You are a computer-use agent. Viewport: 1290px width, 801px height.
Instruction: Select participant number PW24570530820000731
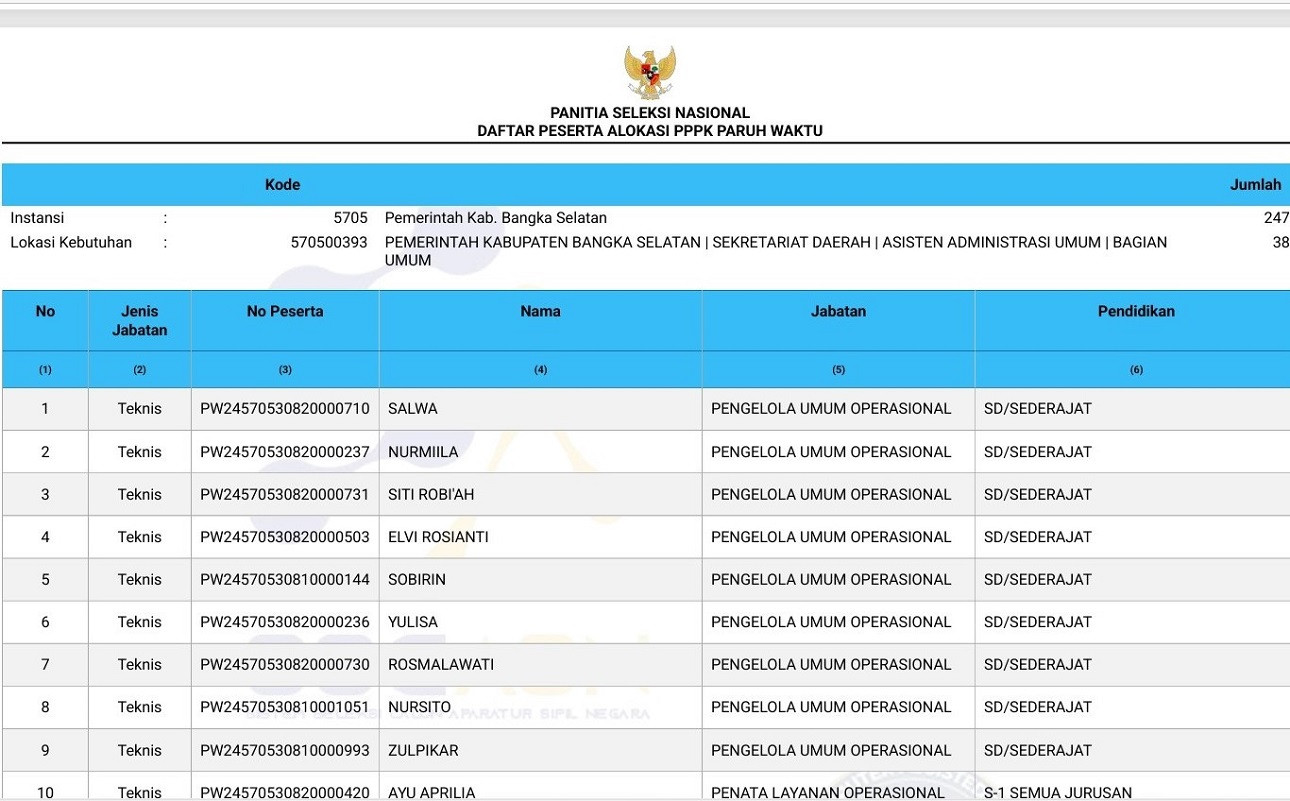pyautogui.click(x=285, y=494)
